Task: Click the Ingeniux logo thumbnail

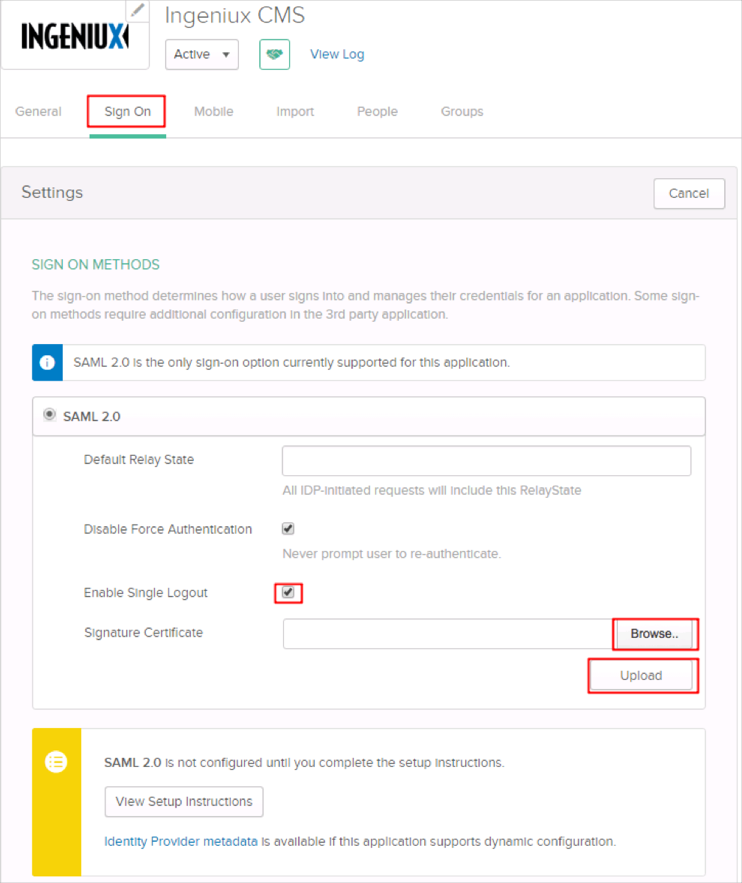Action: click(x=73, y=38)
